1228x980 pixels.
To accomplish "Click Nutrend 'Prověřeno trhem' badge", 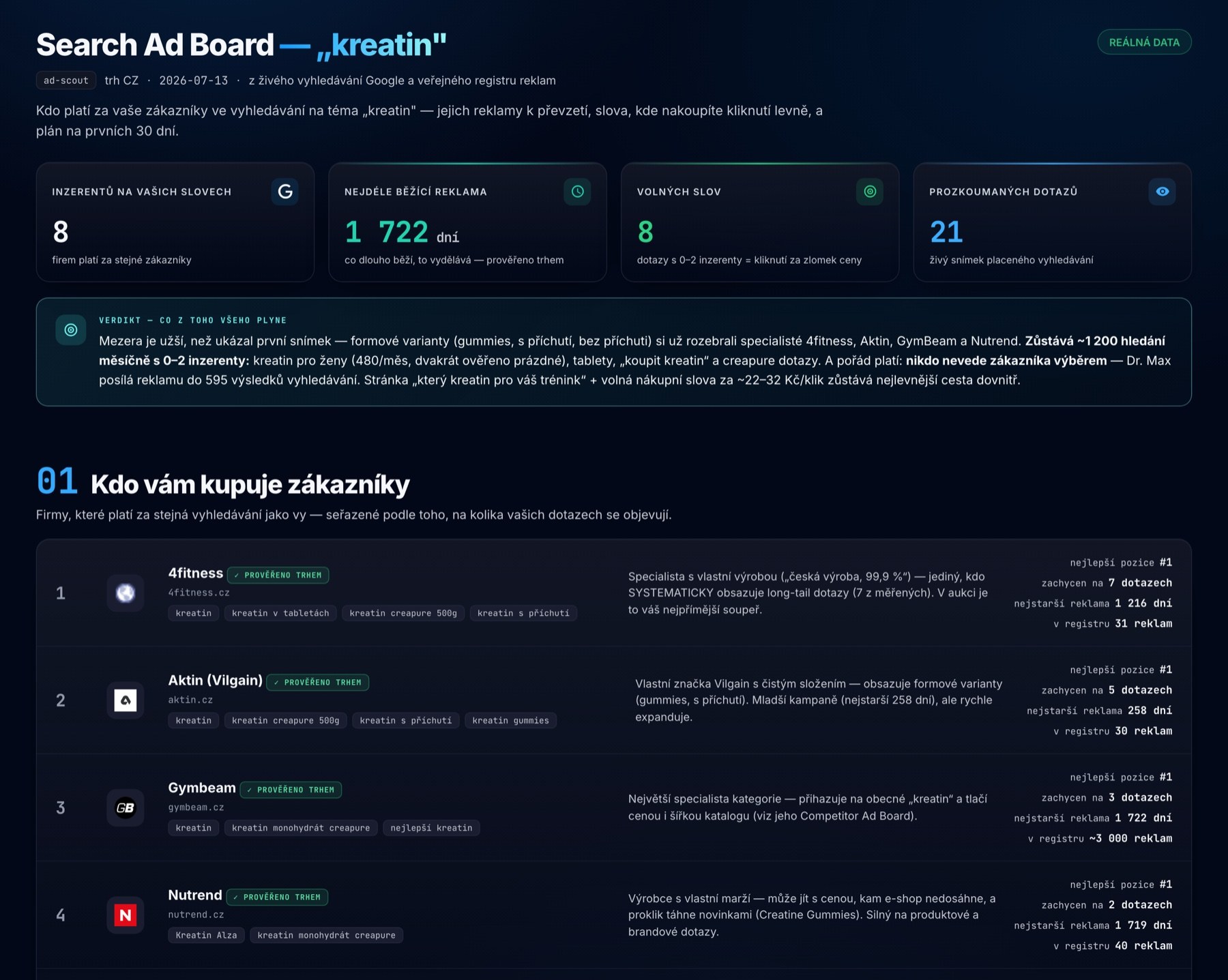I will pyautogui.click(x=277, y=897).
